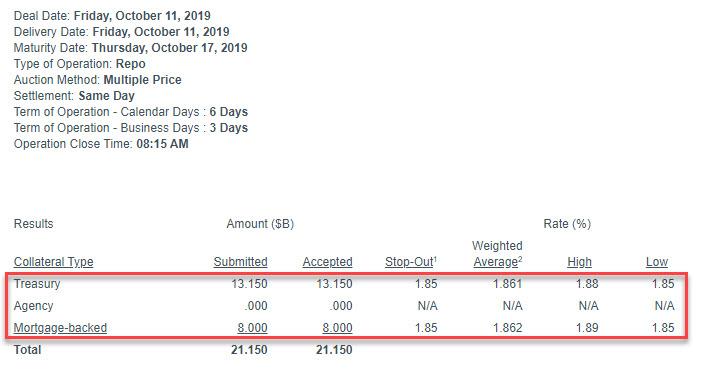Click the Operation Close Time value
This screenshot has height=371, width=723.
(x=162, y=144)
